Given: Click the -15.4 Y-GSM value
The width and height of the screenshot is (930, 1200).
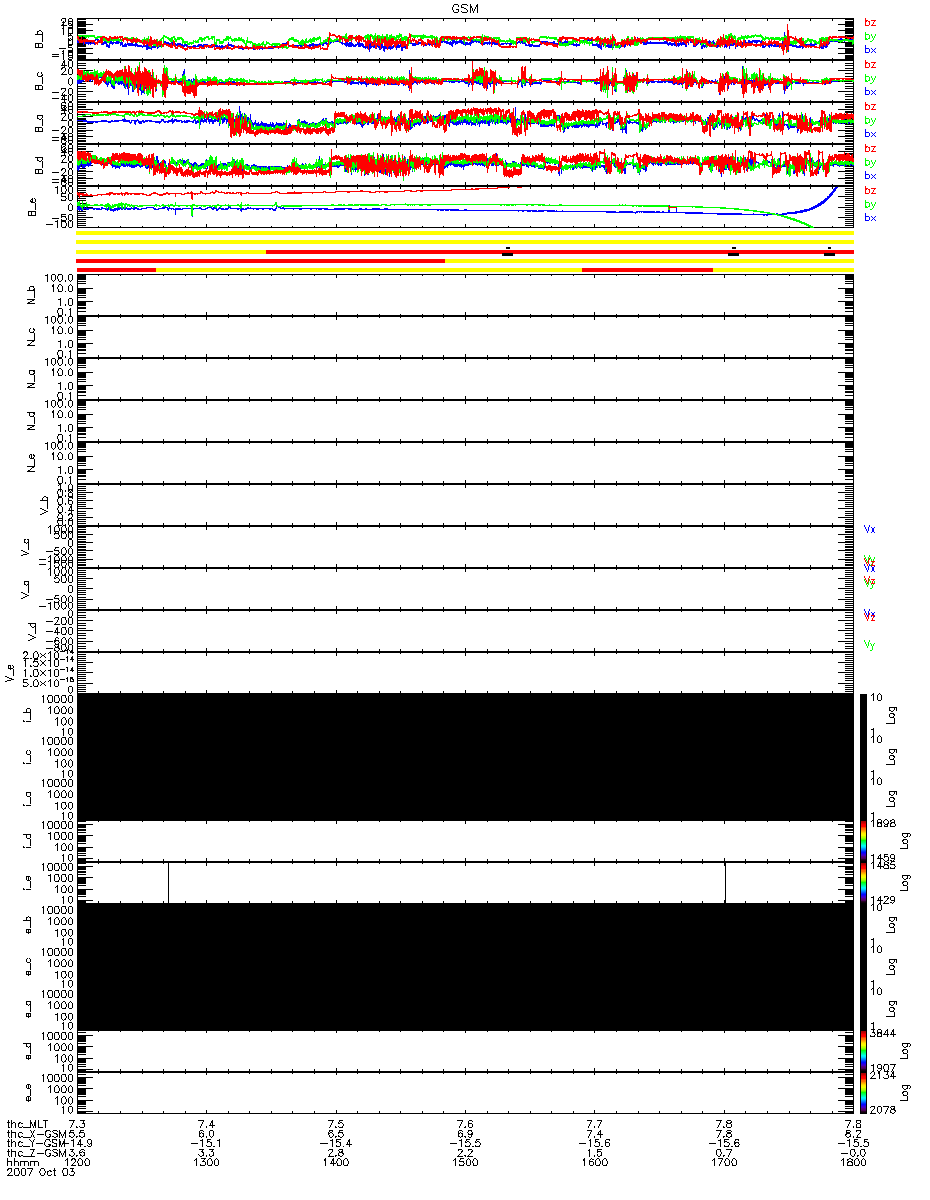Looking at the screenshot, I should click(x=336, y=1143).
